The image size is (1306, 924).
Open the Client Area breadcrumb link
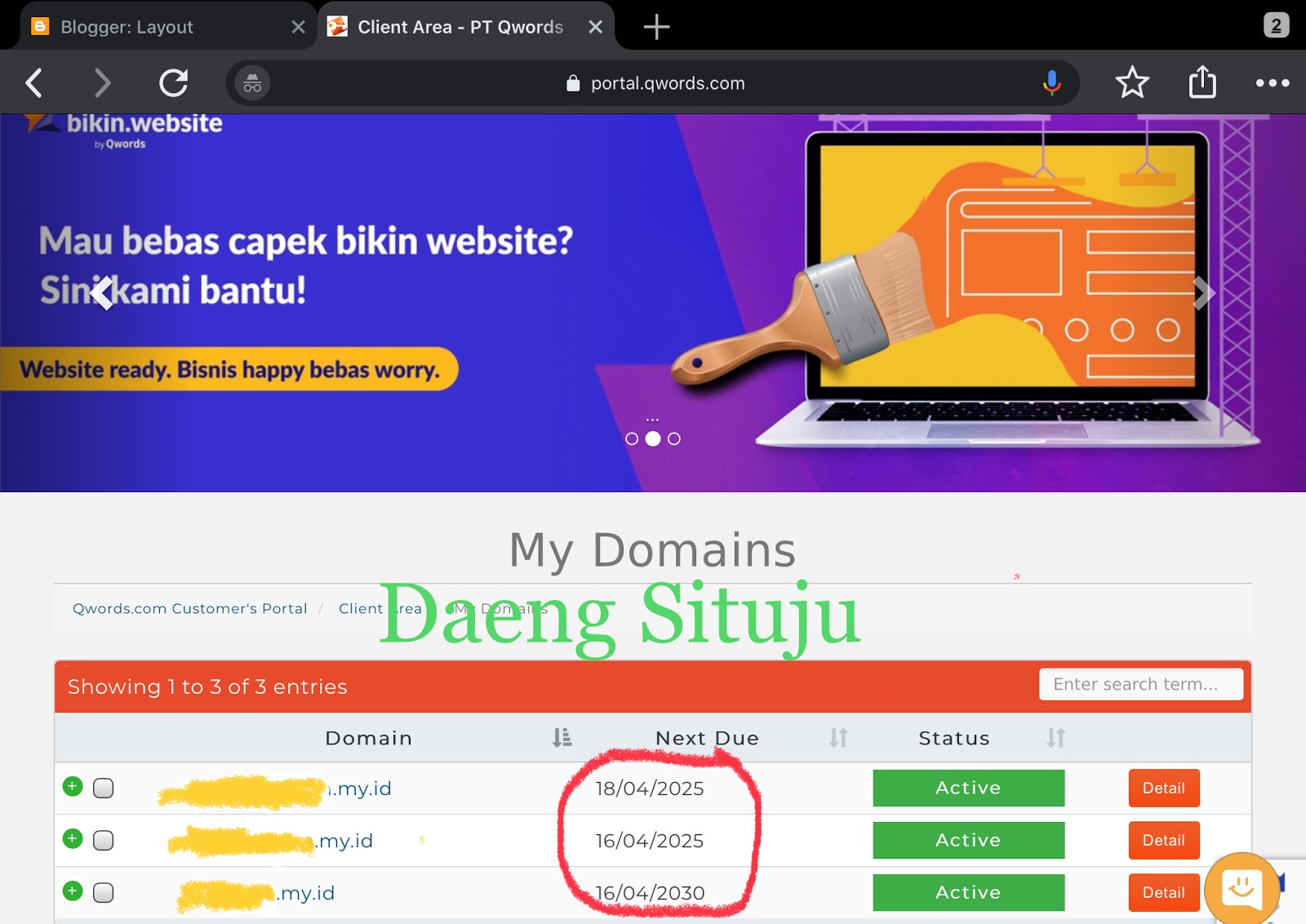(x=380, y=608)
